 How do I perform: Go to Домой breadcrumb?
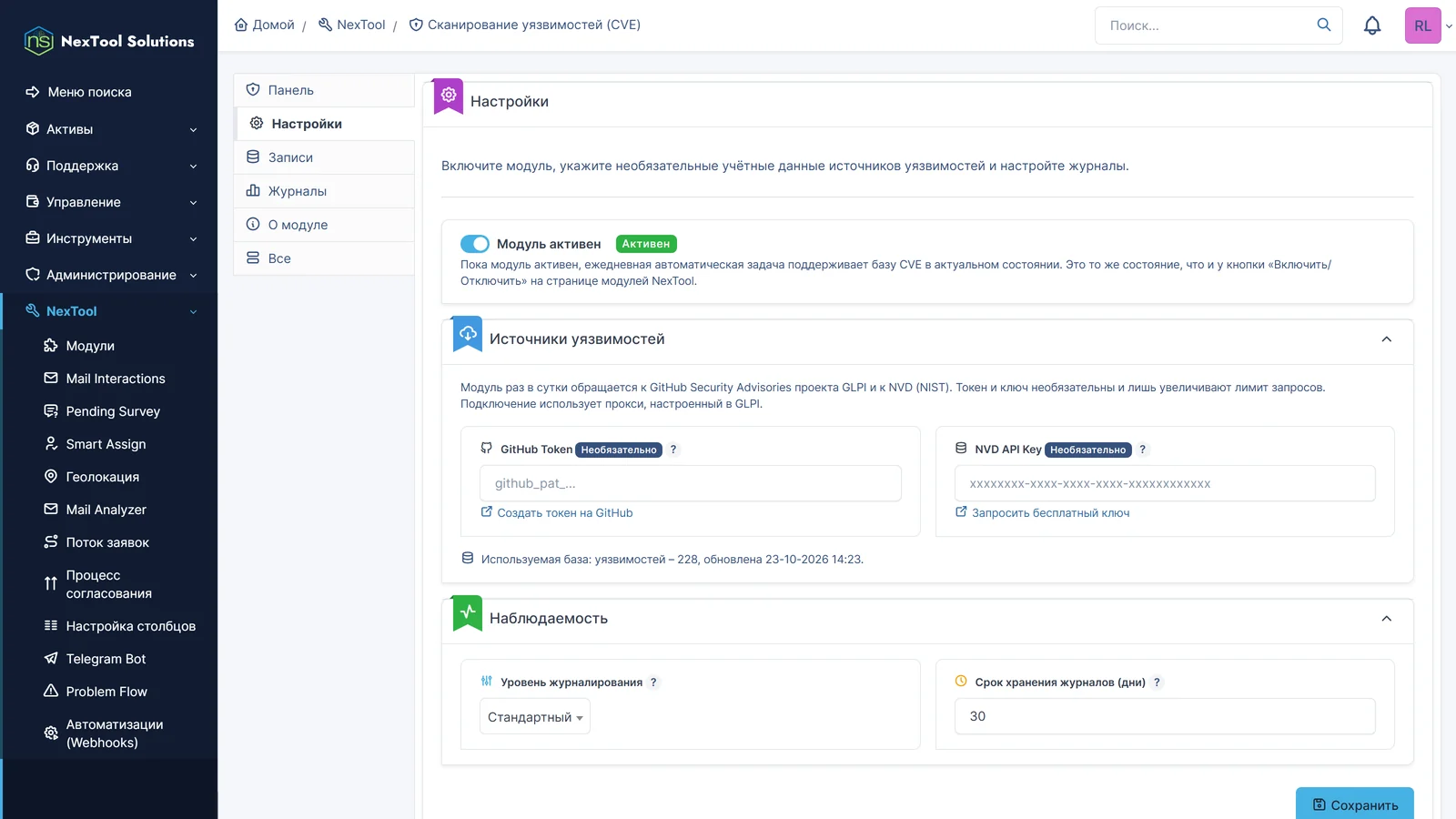click(265, 25)
